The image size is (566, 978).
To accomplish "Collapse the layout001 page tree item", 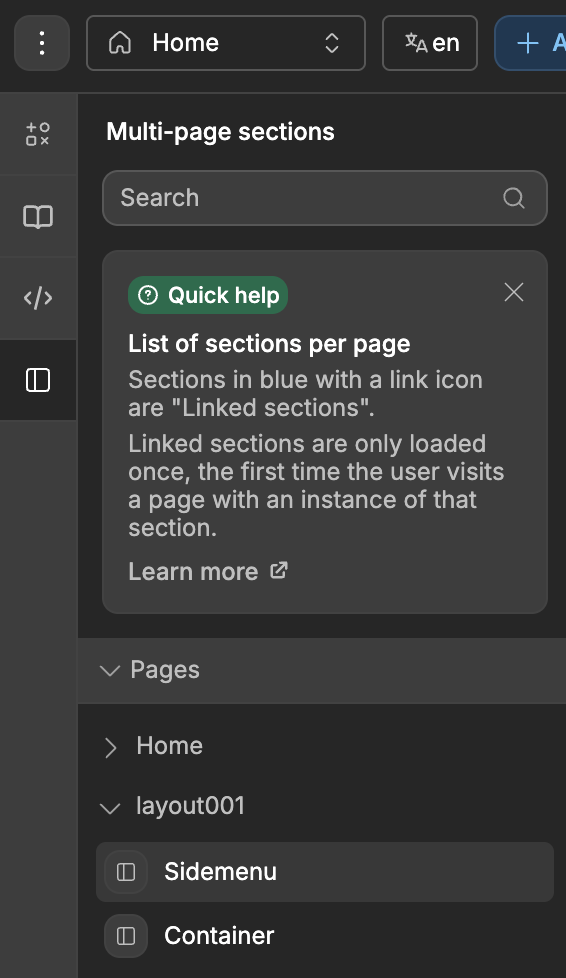I will point(110,808).
